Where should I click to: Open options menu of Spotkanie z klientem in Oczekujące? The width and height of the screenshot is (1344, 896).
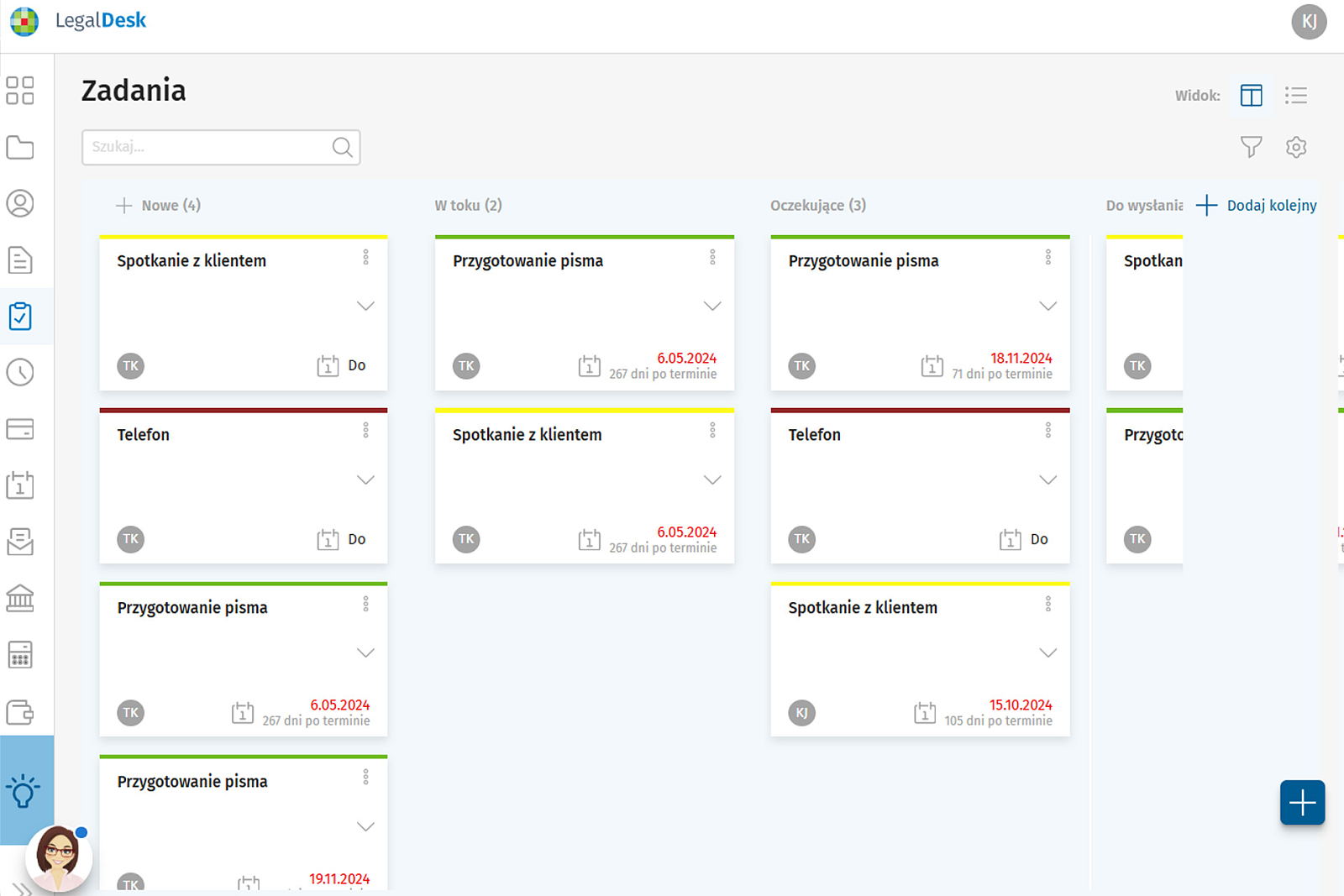click(1047, 604)
